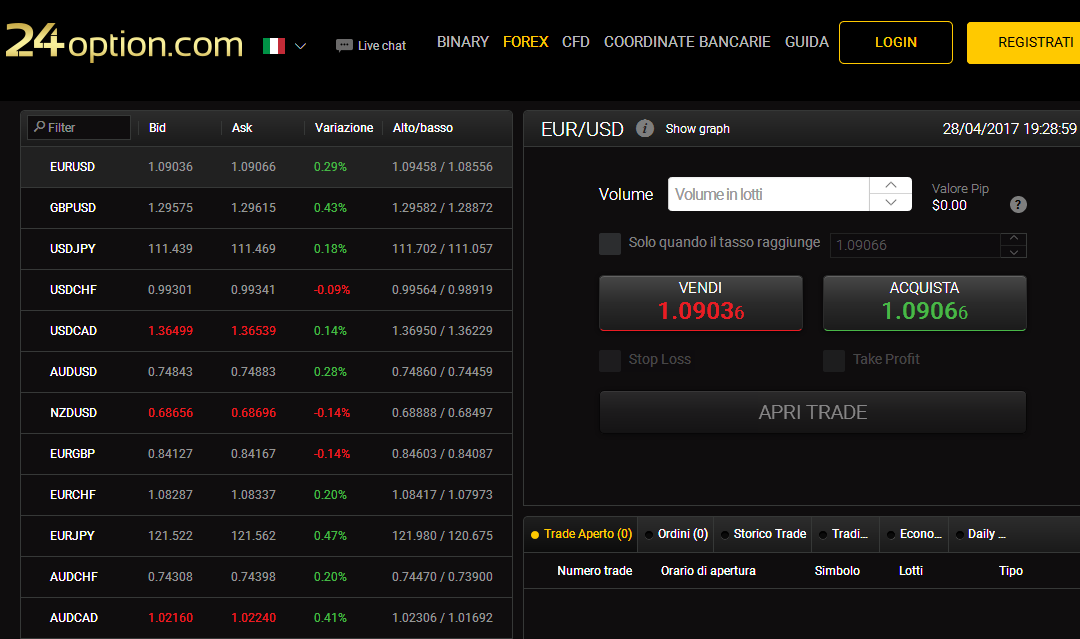Select the GBPUSD row
The image size is (1080, 639).
pos(267,208)
